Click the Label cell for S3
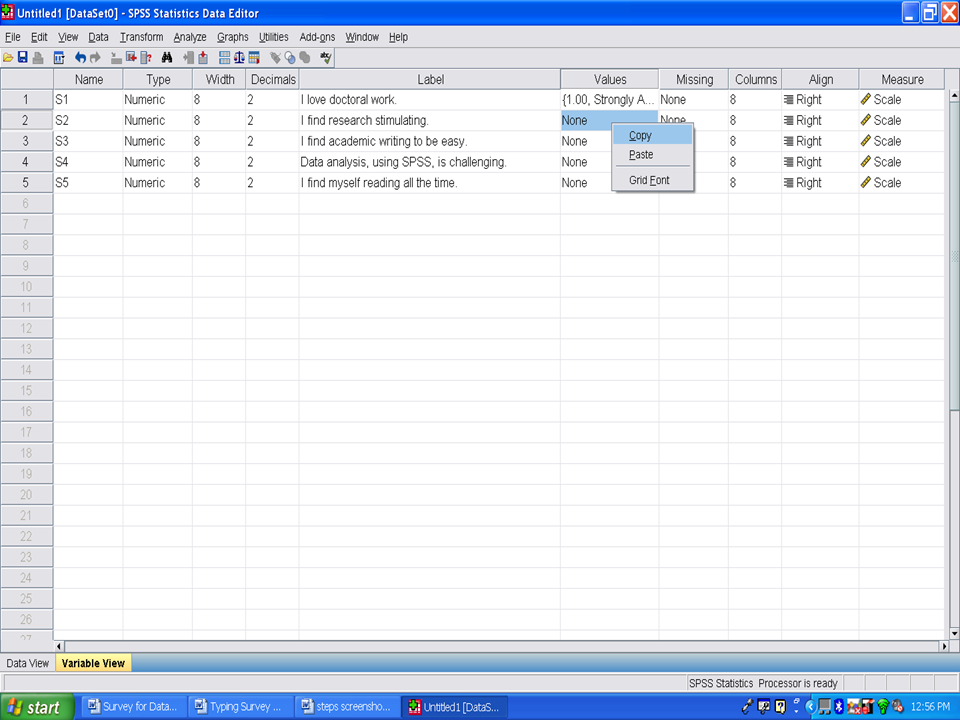This screenshot has height=720, width=960. [429, 141]
